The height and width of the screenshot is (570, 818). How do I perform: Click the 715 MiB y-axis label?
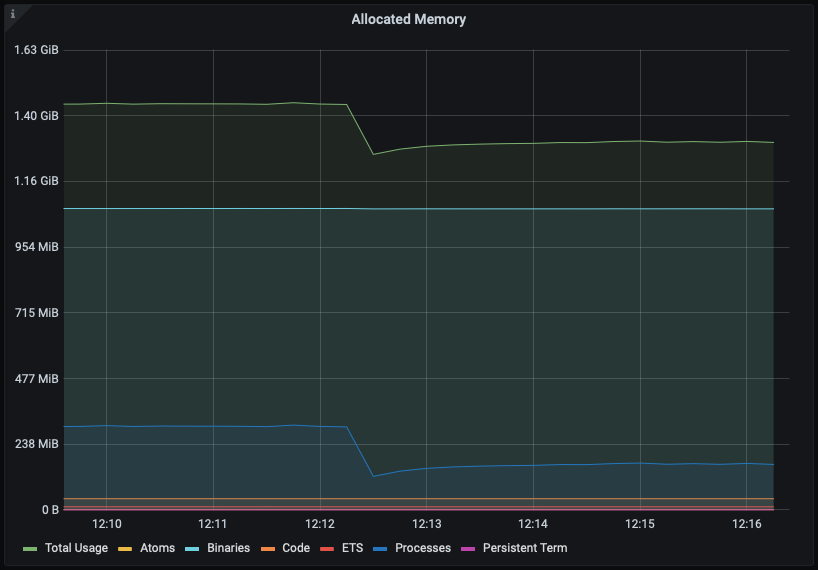point(37,313)
